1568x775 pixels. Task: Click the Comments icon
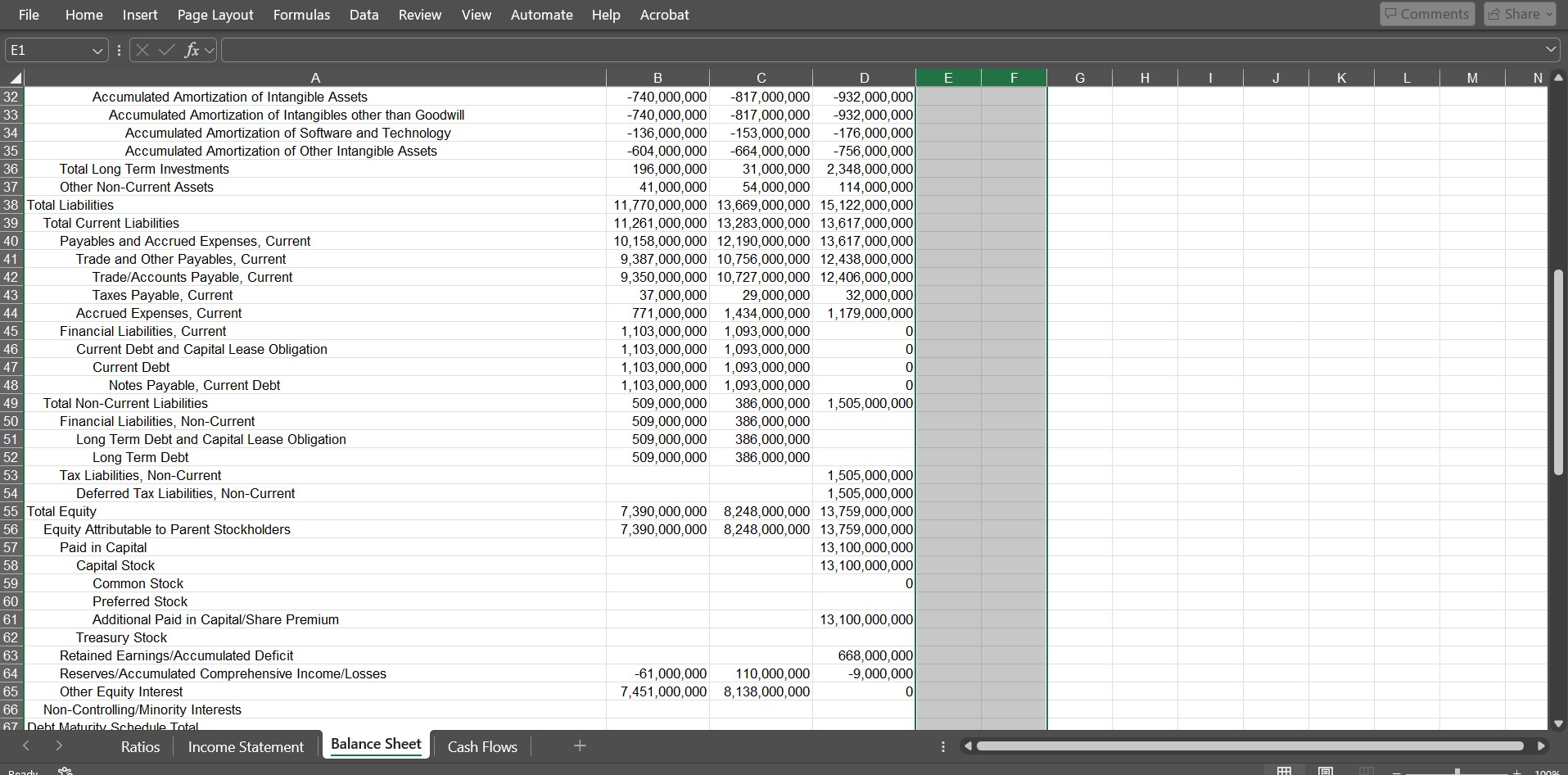[1426, 13]
